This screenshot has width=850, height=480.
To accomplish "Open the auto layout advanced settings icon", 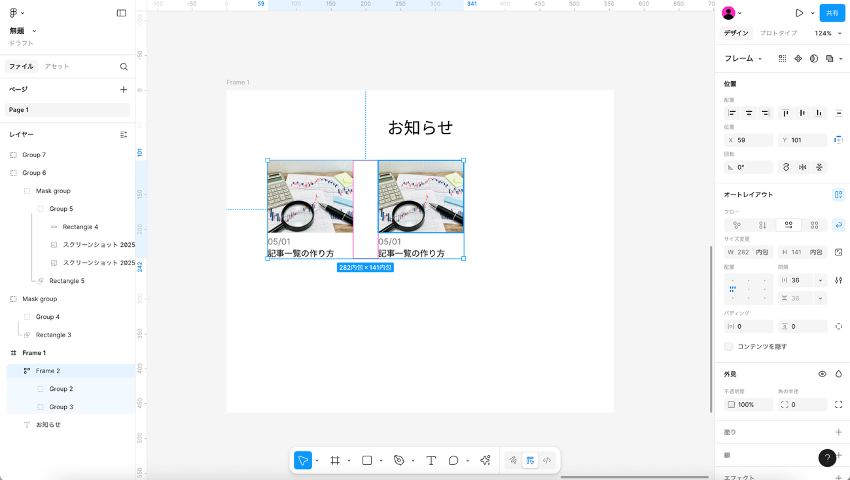I will (839, 280).
